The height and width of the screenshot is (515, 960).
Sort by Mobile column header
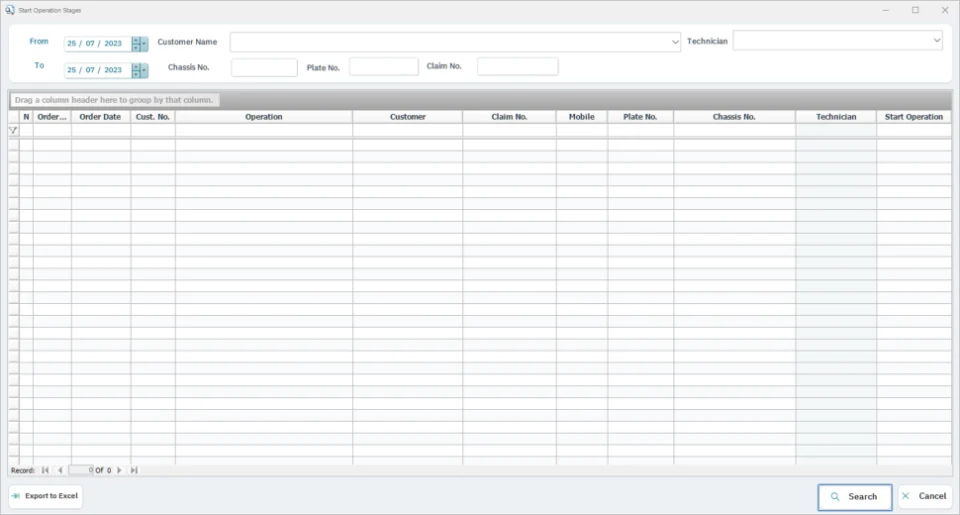582,116
